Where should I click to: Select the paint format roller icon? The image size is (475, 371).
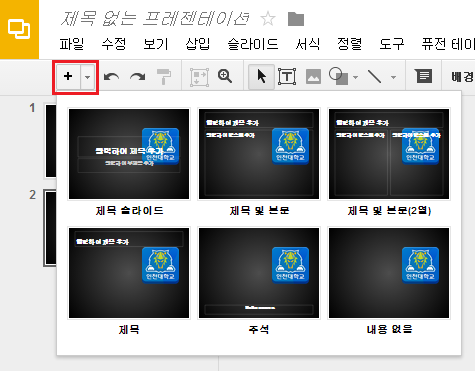click(x=164, y=77)
